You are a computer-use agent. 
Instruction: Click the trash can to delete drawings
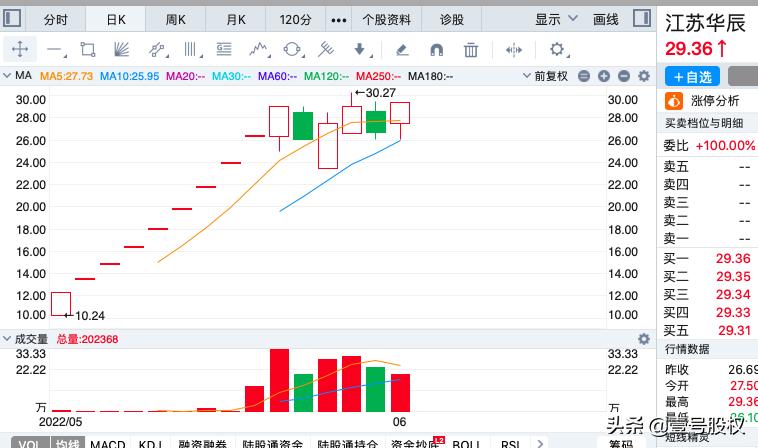tap(471, 49)
